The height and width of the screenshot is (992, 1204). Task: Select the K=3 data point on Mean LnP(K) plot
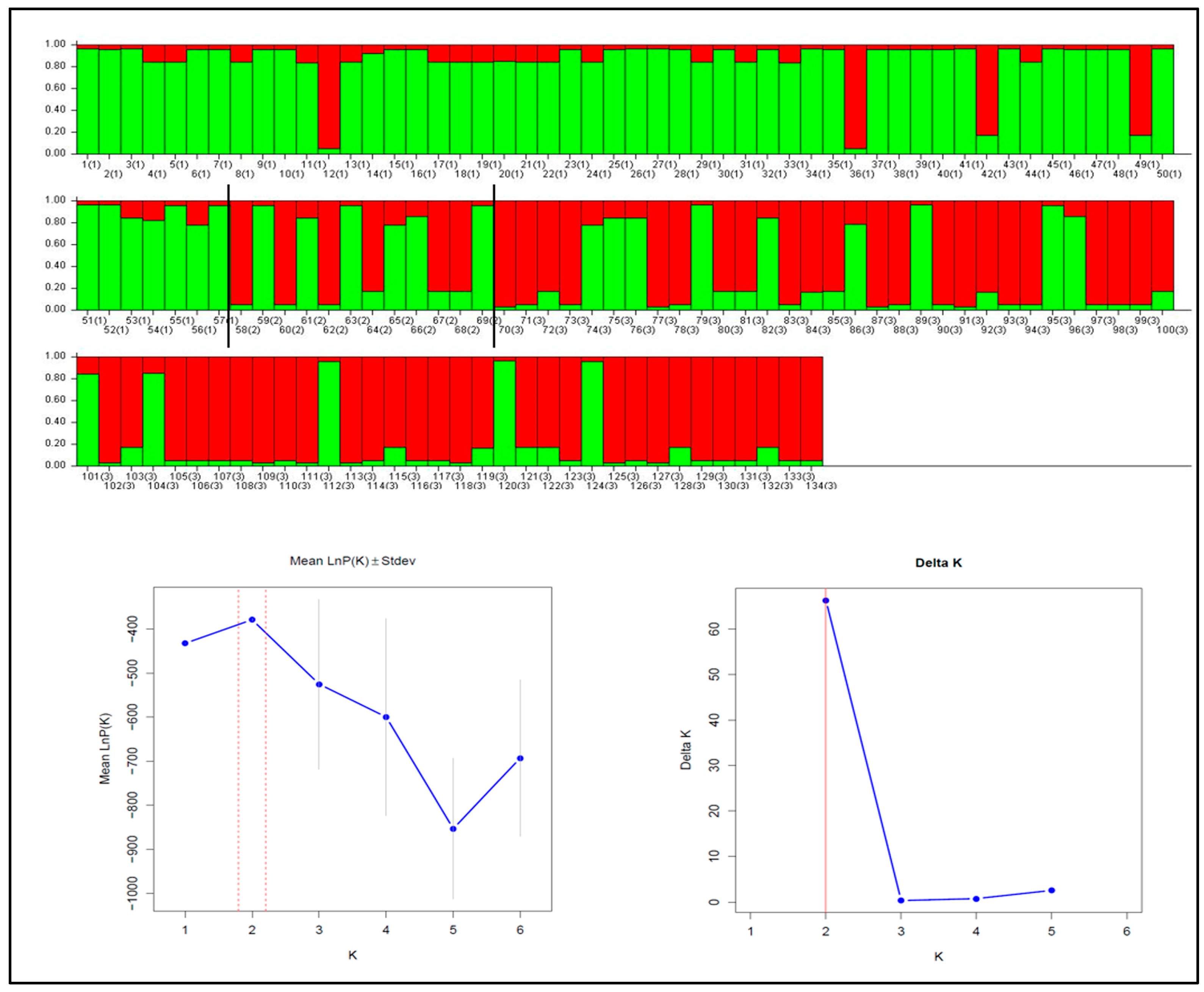click(x=319, y=685)
